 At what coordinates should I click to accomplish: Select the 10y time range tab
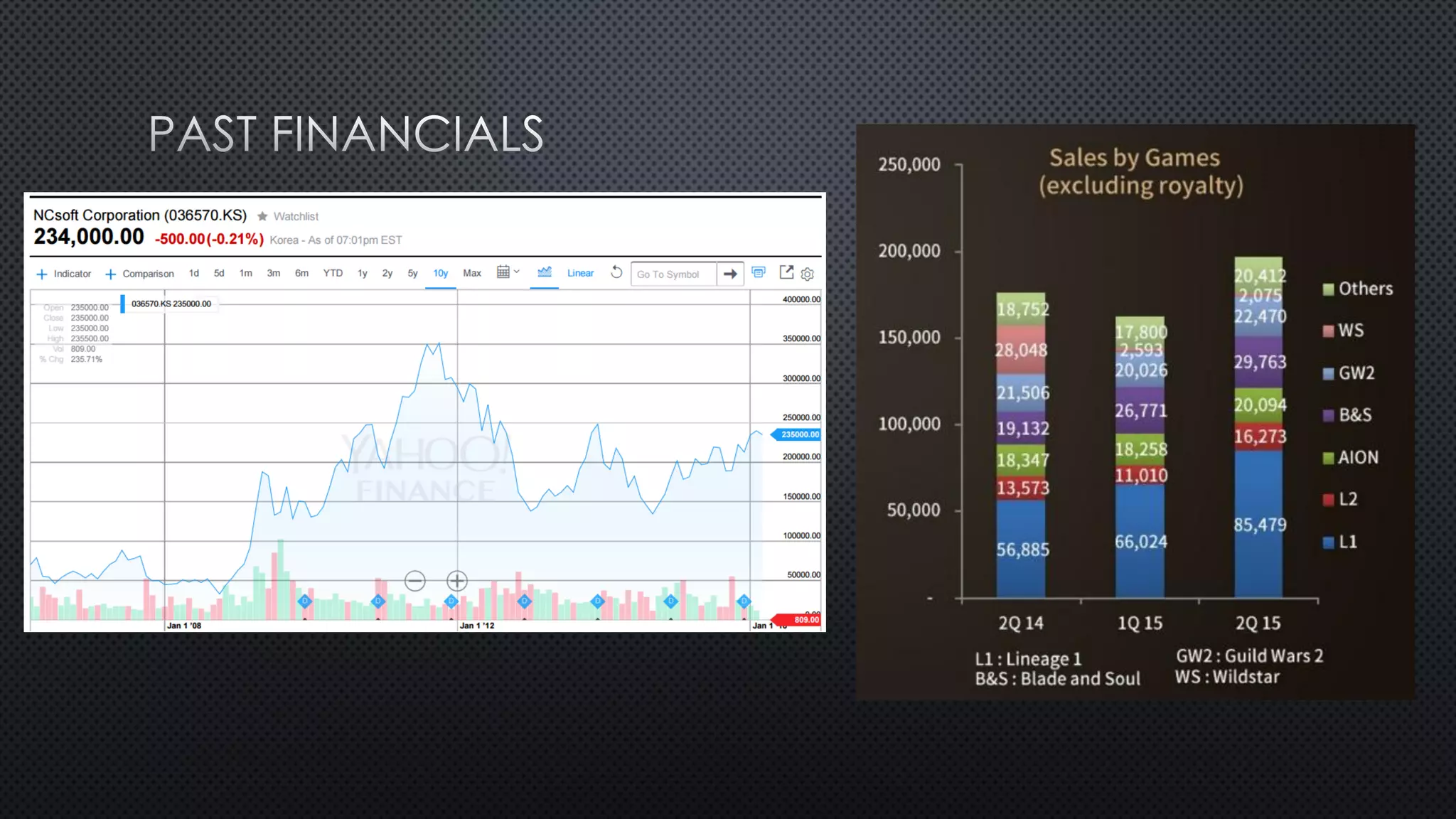tap(440, 273)
